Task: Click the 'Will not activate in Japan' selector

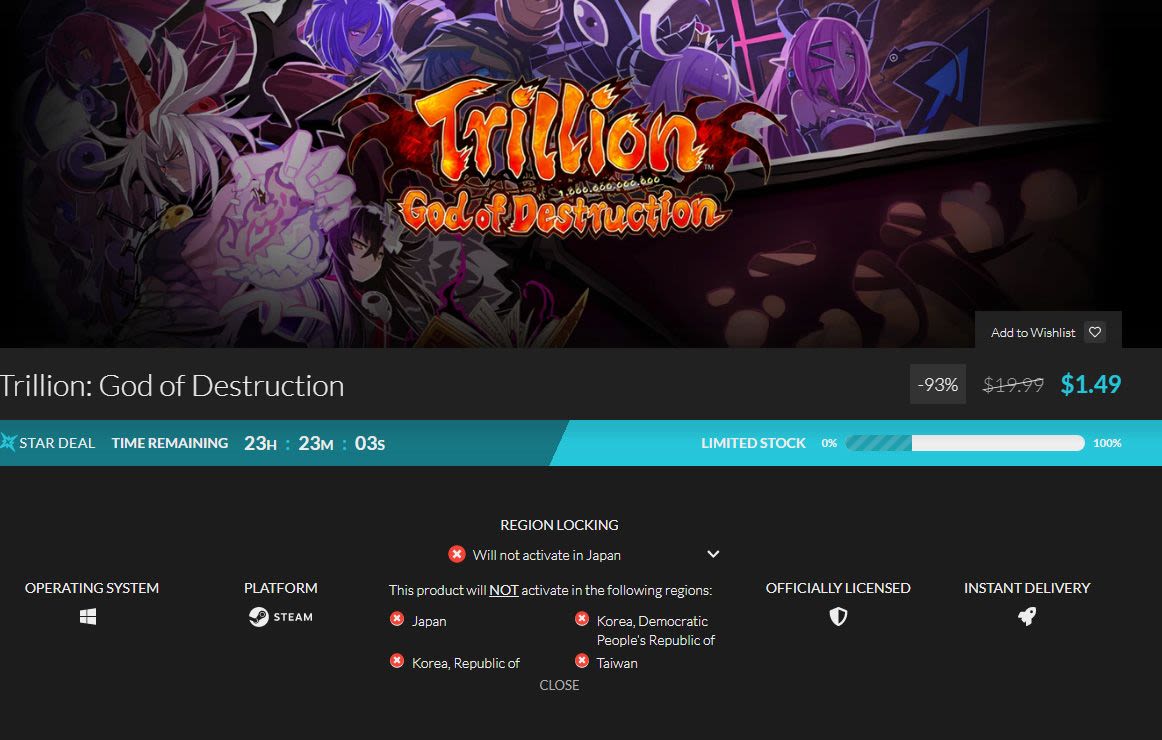Action: point(584,555)
